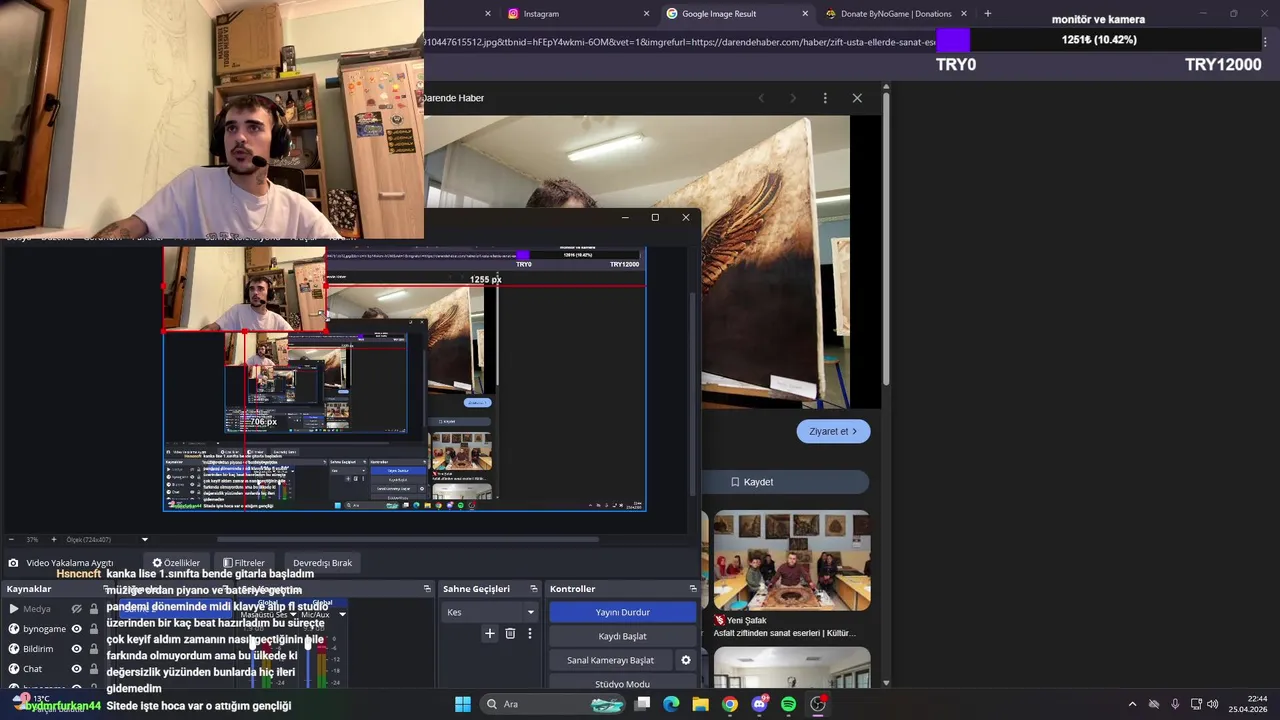Image resolution: width=1280 pixels, height=720 pixels.
Task: Click the Sanal Kamerayı Başlat button
Action: tap(610, 660)
